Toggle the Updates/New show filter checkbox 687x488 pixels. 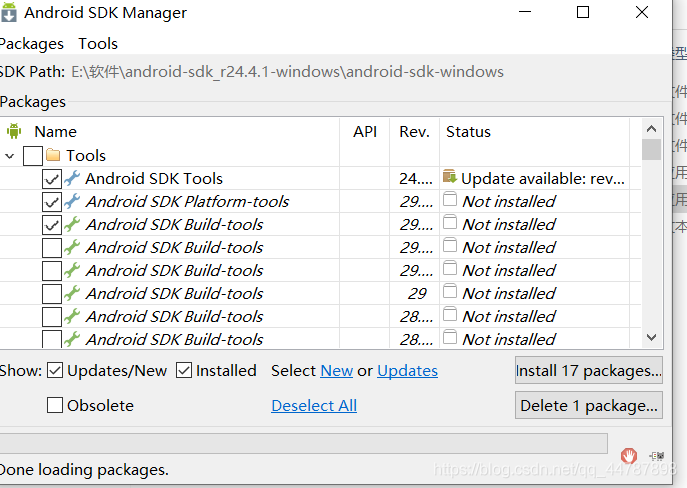(55, 371)
